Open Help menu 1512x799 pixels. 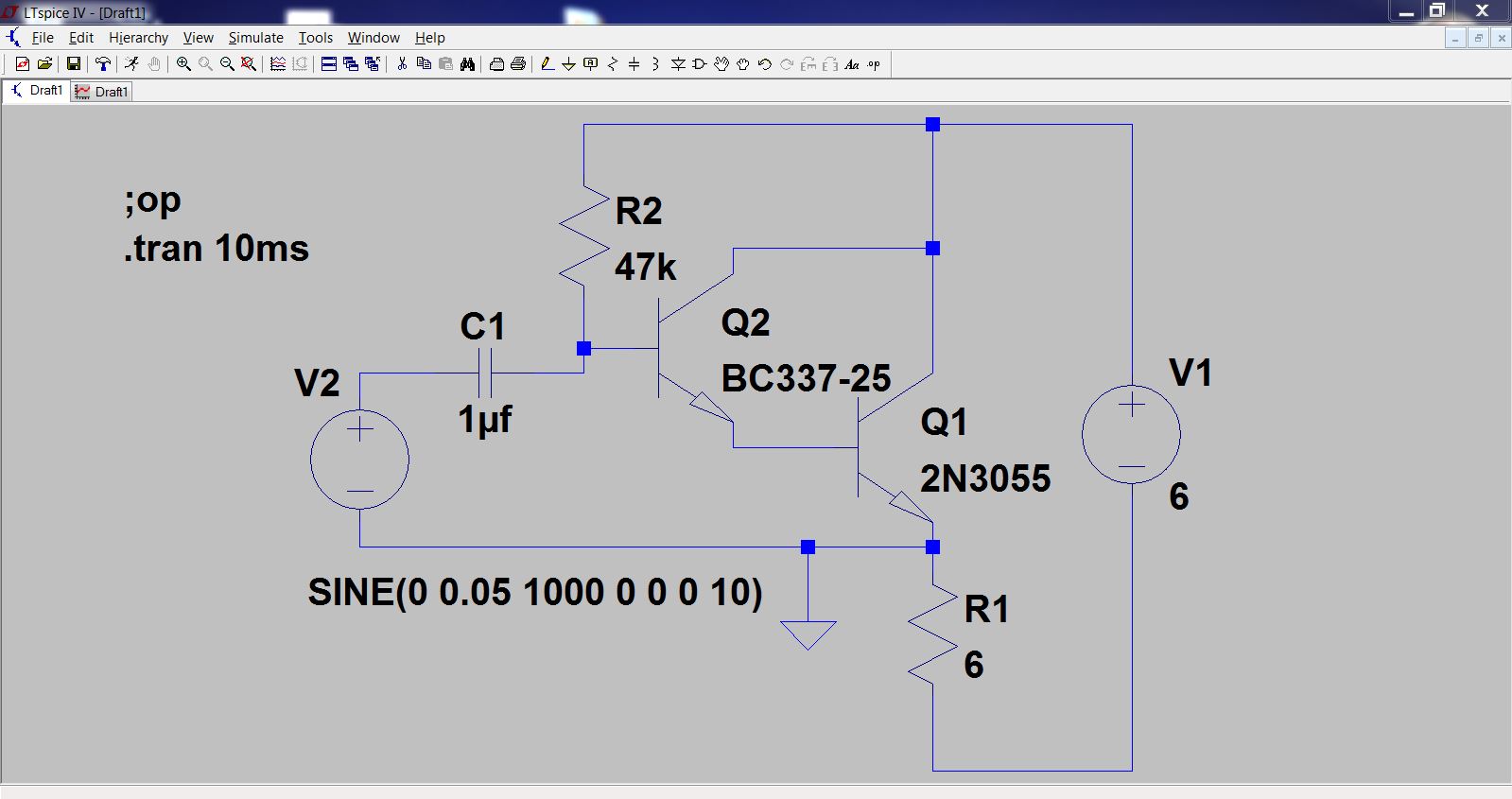(x=430, y=38)
